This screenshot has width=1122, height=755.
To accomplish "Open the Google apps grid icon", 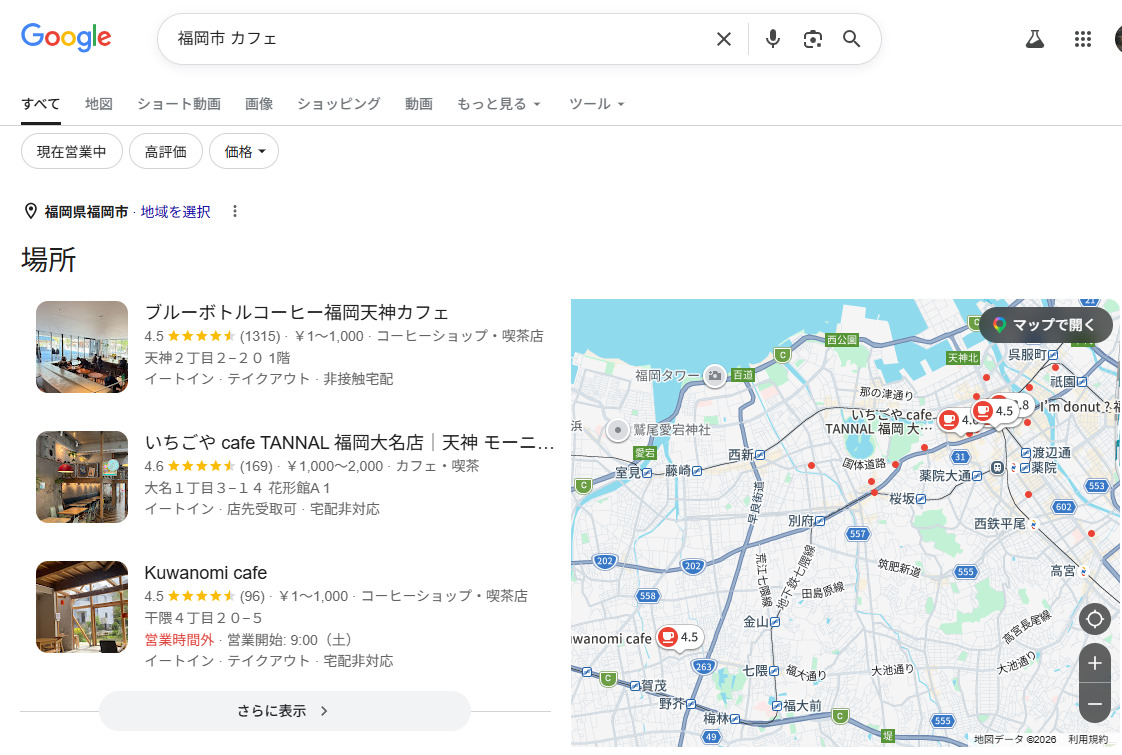I will pyautogui.click(x=1083, y=39).
